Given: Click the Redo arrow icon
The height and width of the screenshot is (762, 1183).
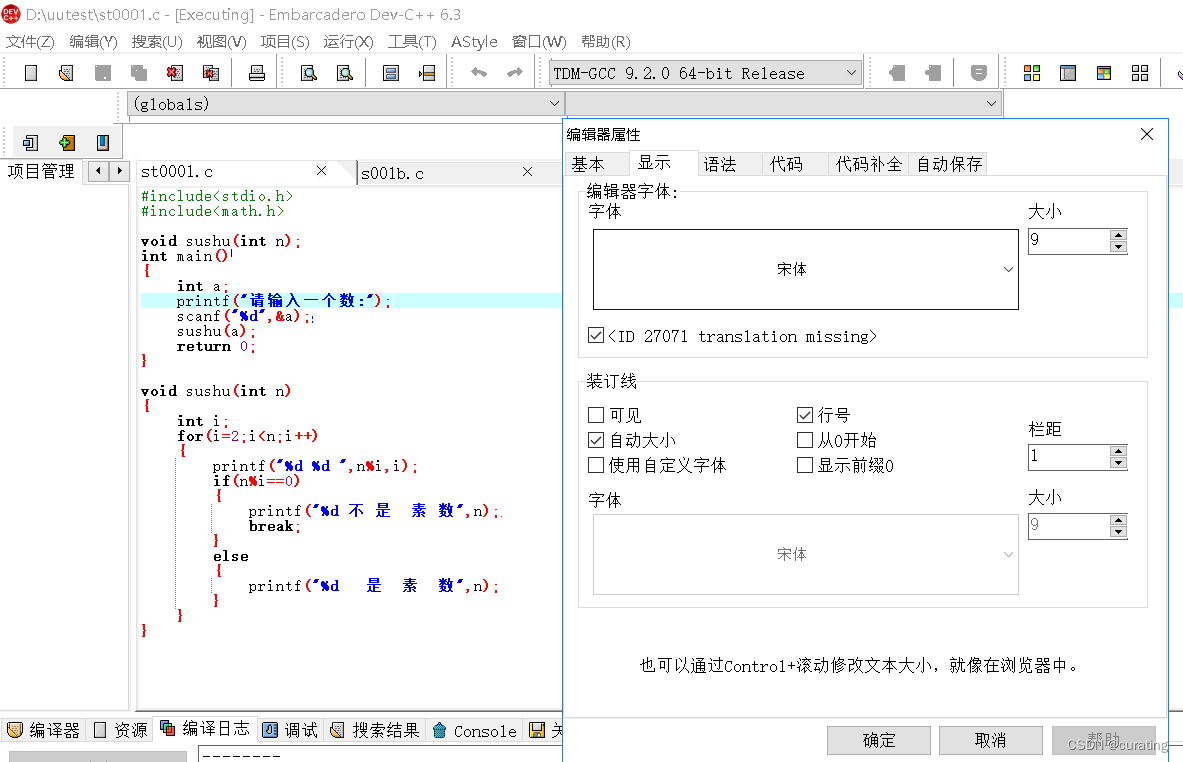Looking at the screenshot, I should [515, 72].
